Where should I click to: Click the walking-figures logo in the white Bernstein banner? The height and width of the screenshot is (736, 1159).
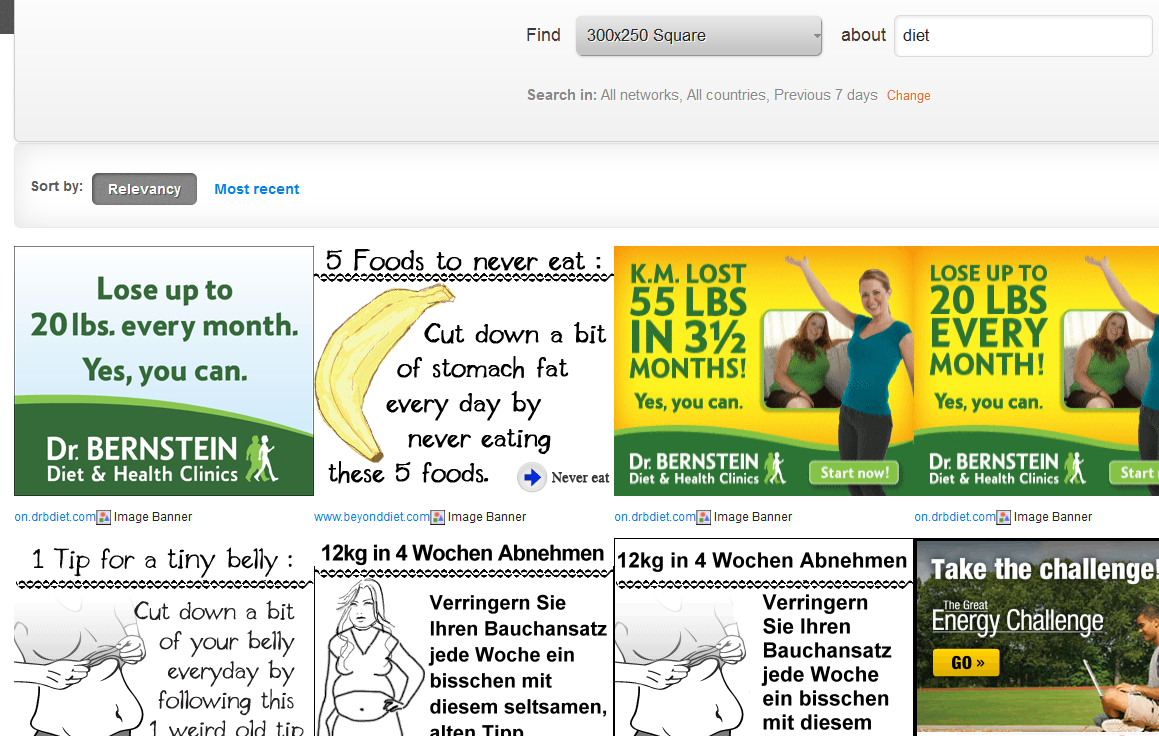(262, 459)
